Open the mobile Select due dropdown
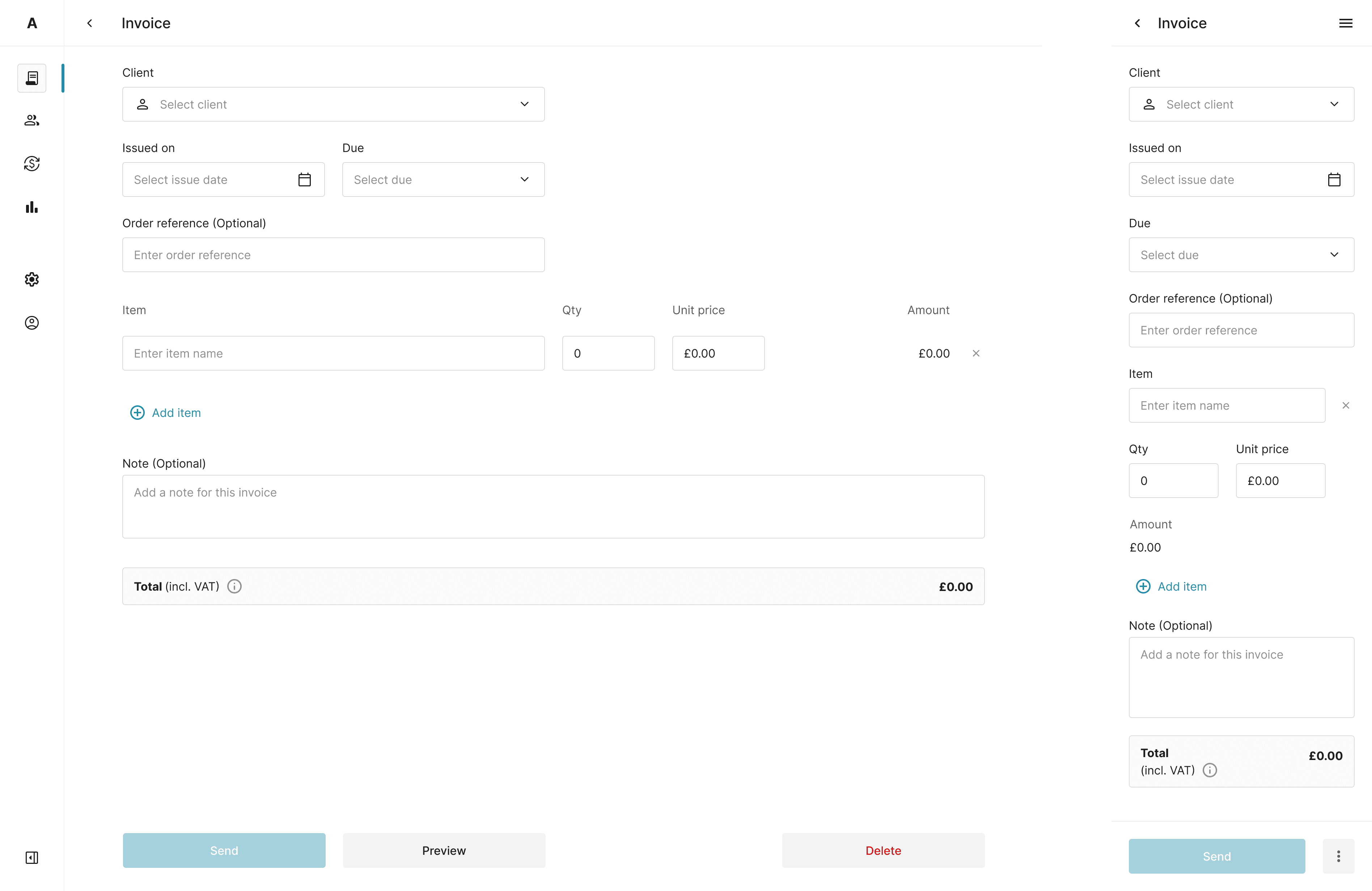Screen dimensions: 1372x891 click(1241, 255)
